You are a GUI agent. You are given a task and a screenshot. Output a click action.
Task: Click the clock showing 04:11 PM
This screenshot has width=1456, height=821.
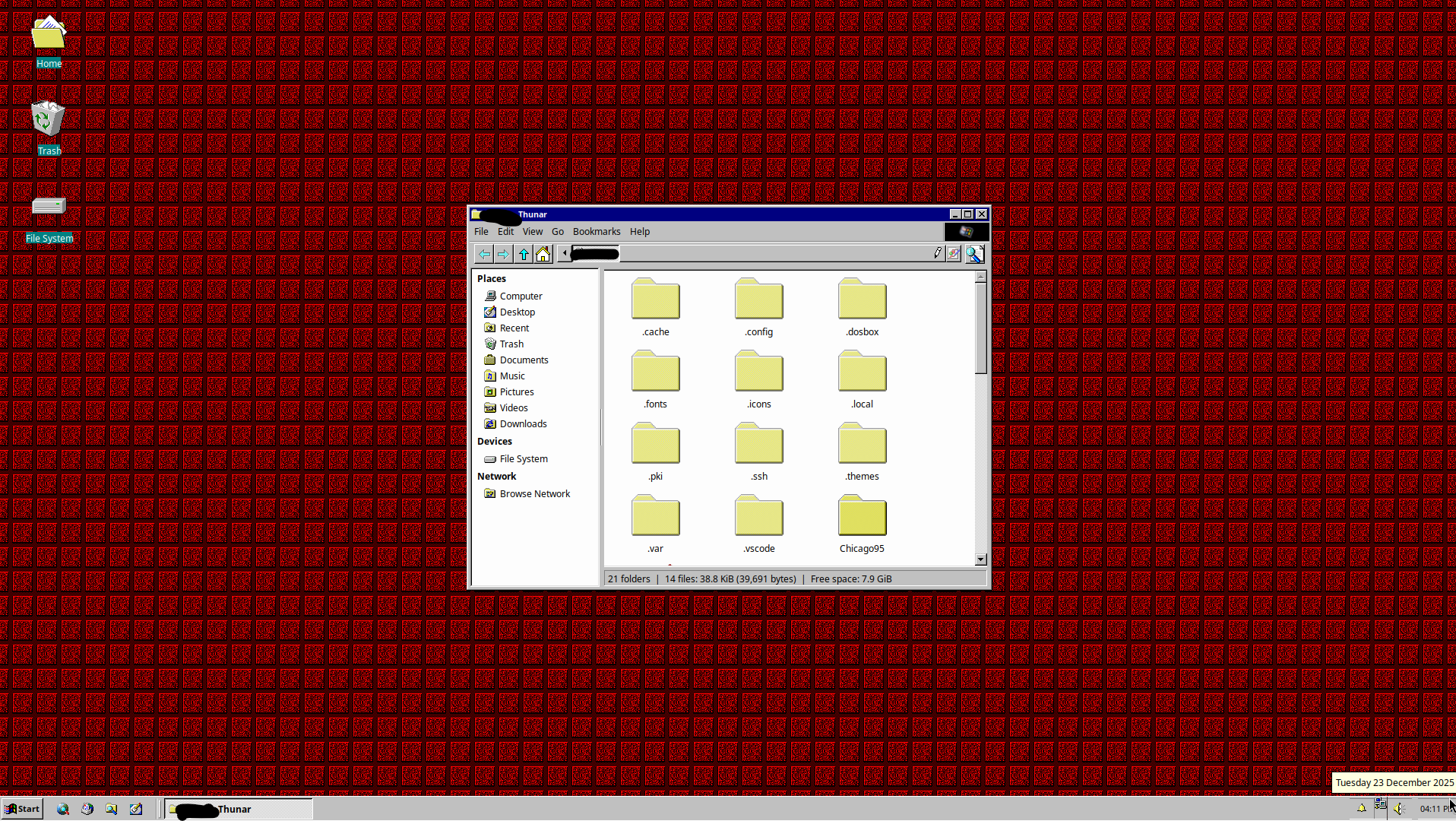1434,809
